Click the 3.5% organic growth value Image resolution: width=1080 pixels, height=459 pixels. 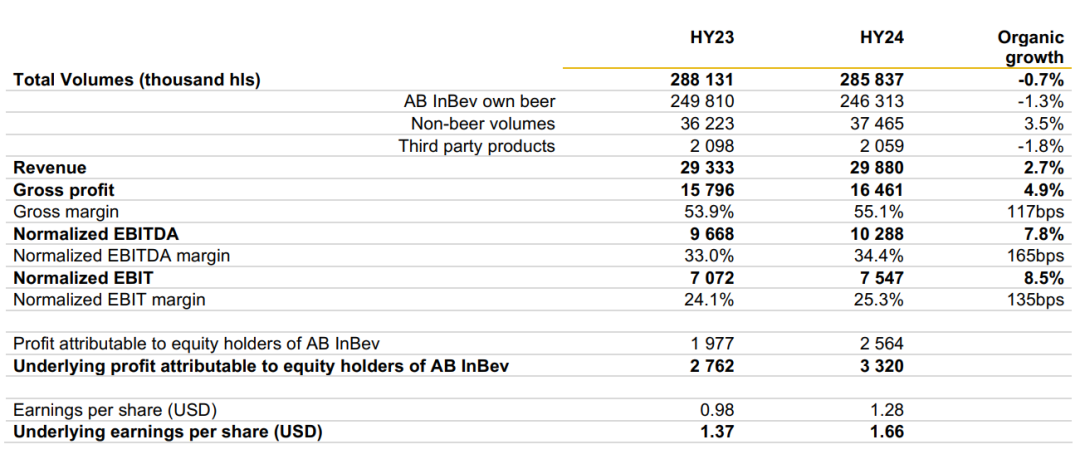click(x=1043, y=124)
